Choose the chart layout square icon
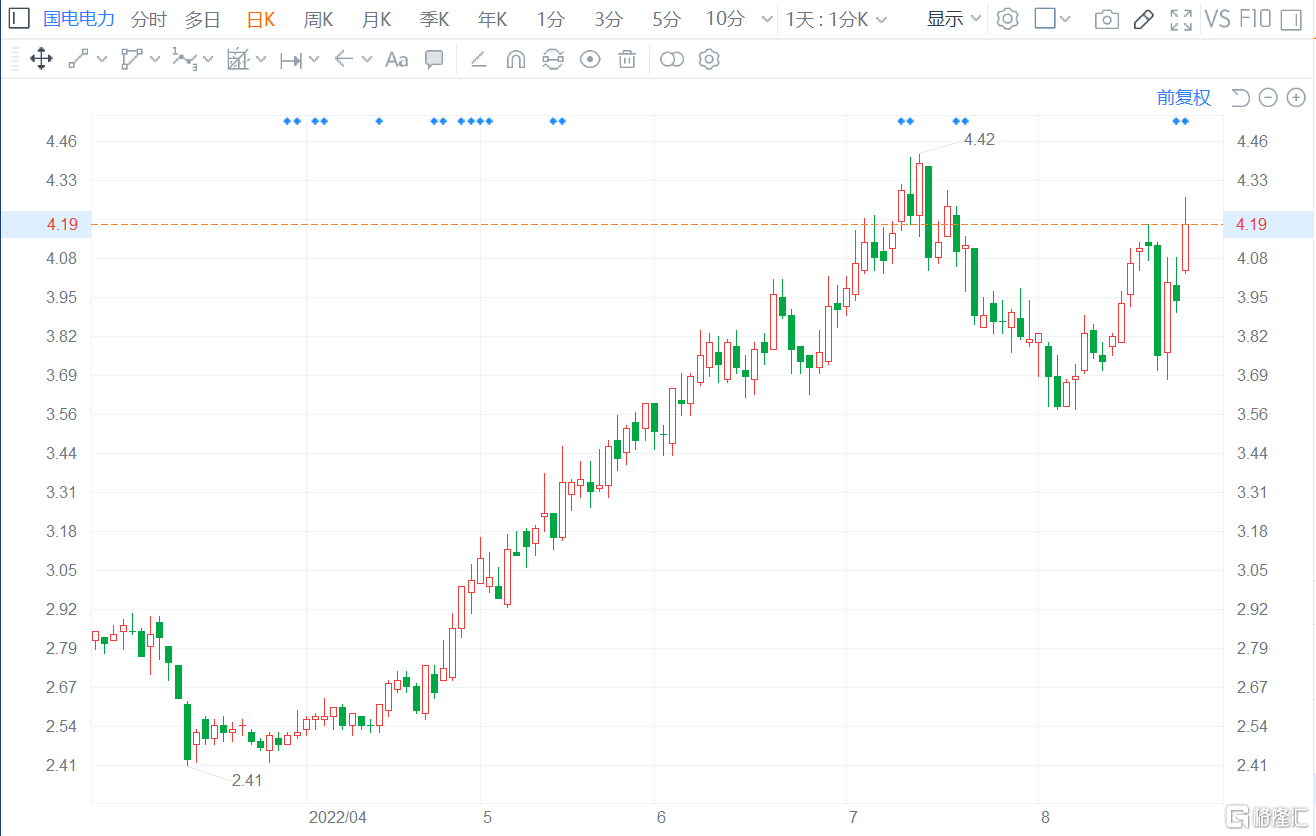This screenshot has height=836, width=1316. 1045,19
